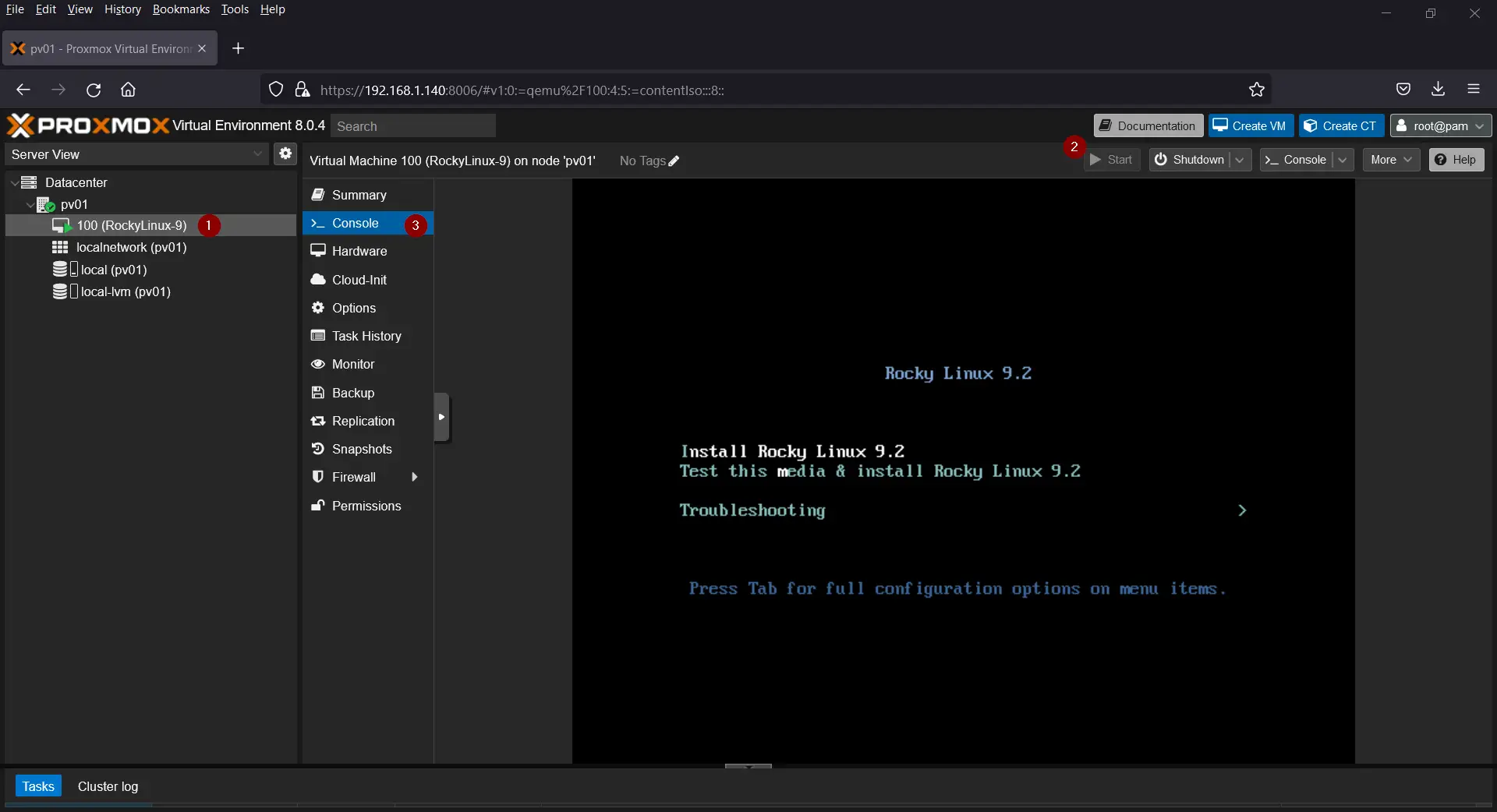The height and width of the screenshot is (812, 1497).
Task: Click the Help button
Action: coord(1456,160)
